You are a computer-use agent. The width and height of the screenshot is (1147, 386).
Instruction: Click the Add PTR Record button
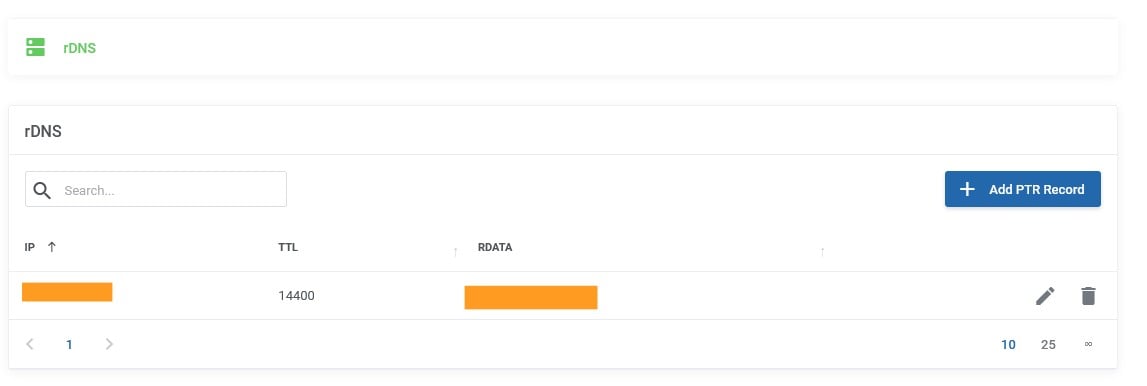click(1023, 189)
